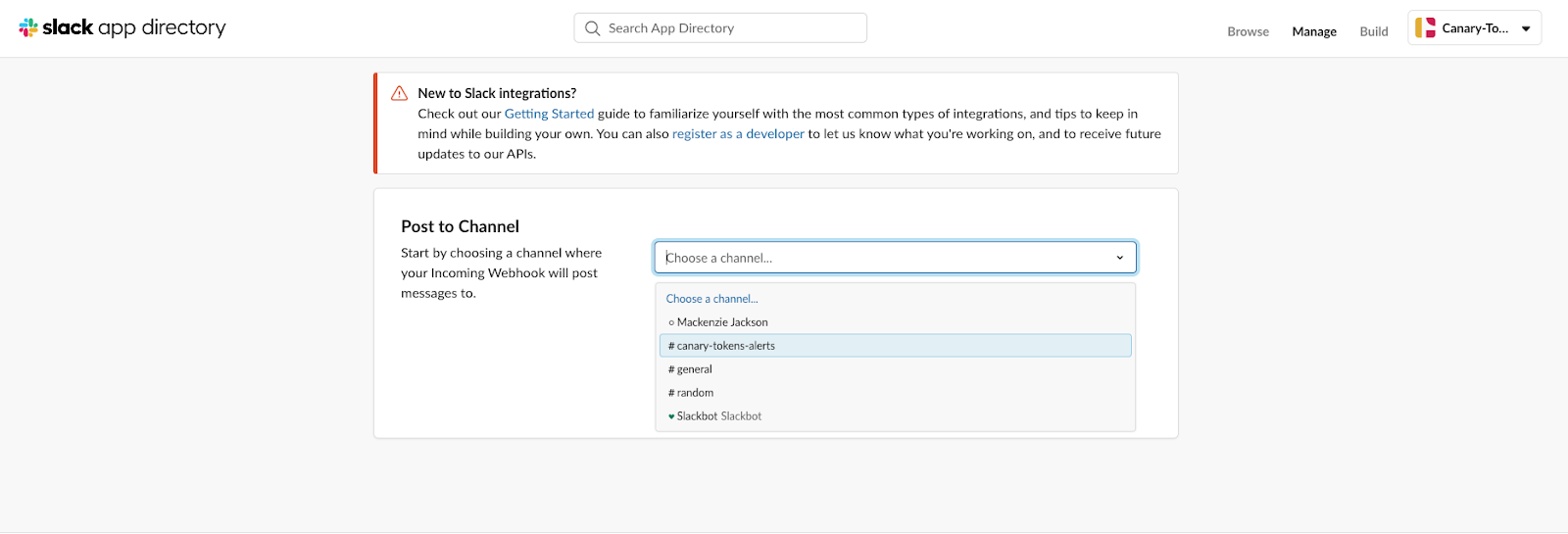Image resolution: width=1568 pixels, height=534 pixels.
Task: Select the Choose a channel placeholder option
Action: 712,299
